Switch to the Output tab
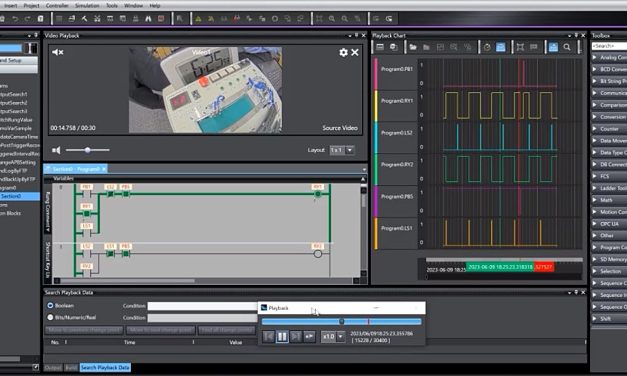Viewport: 627px width, 376px height. point(53,367)
